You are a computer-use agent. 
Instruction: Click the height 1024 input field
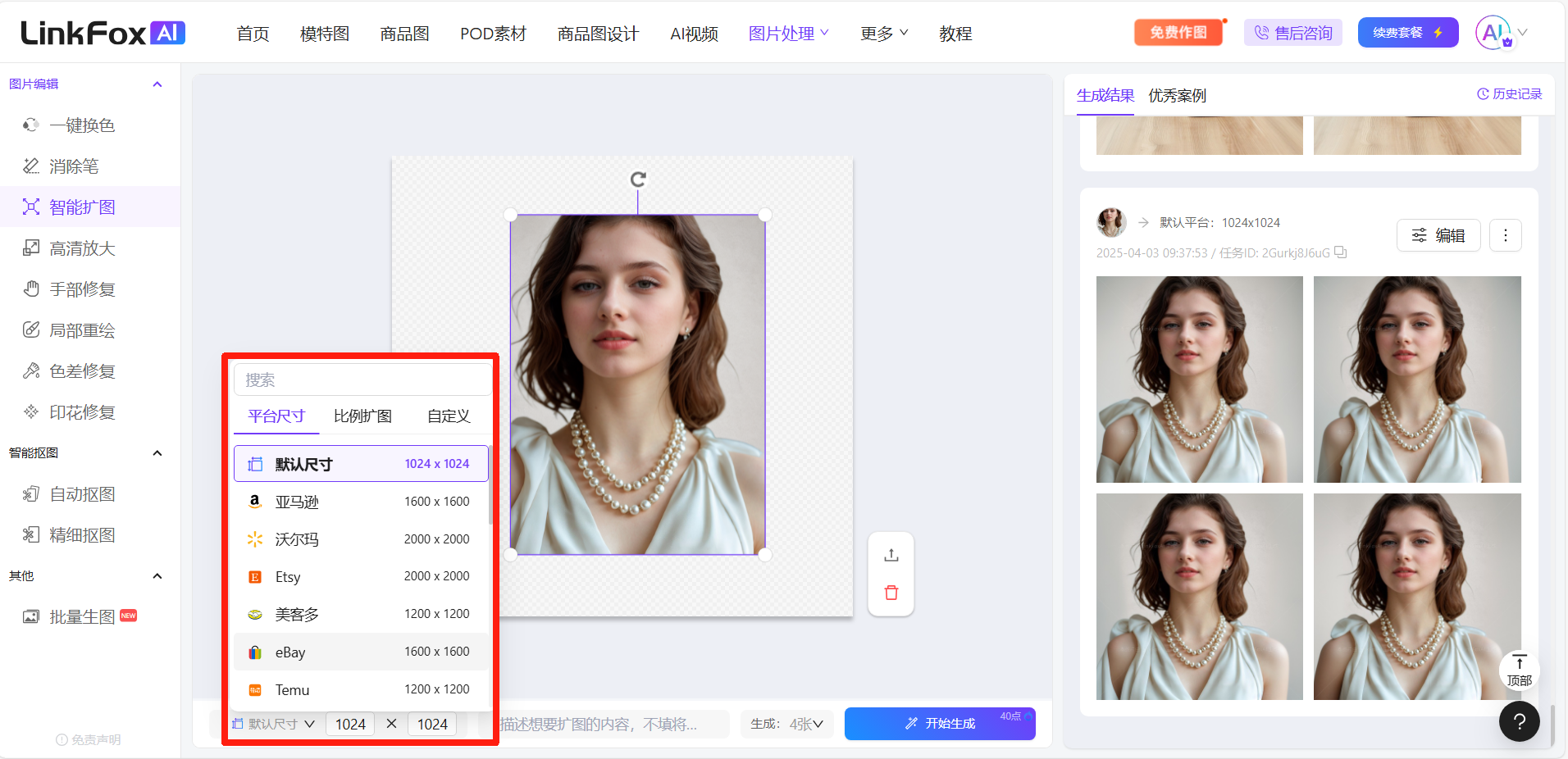tap(432, 724)
